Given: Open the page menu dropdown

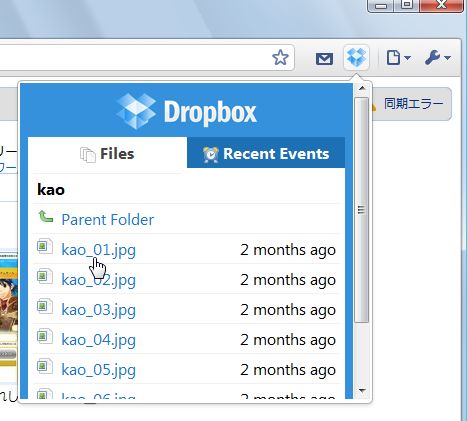Looking at the screenshot, I should point(398,58).
